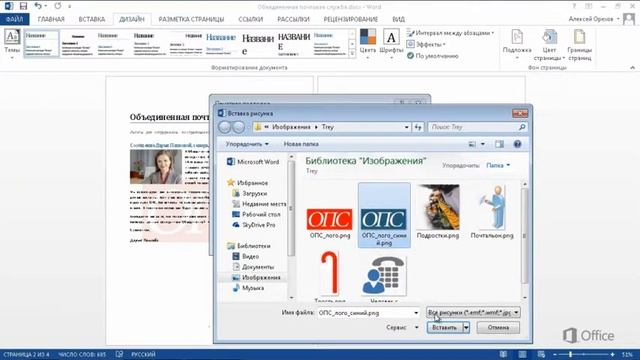Open the Themes (Темы) gallery

click(12, 44)
